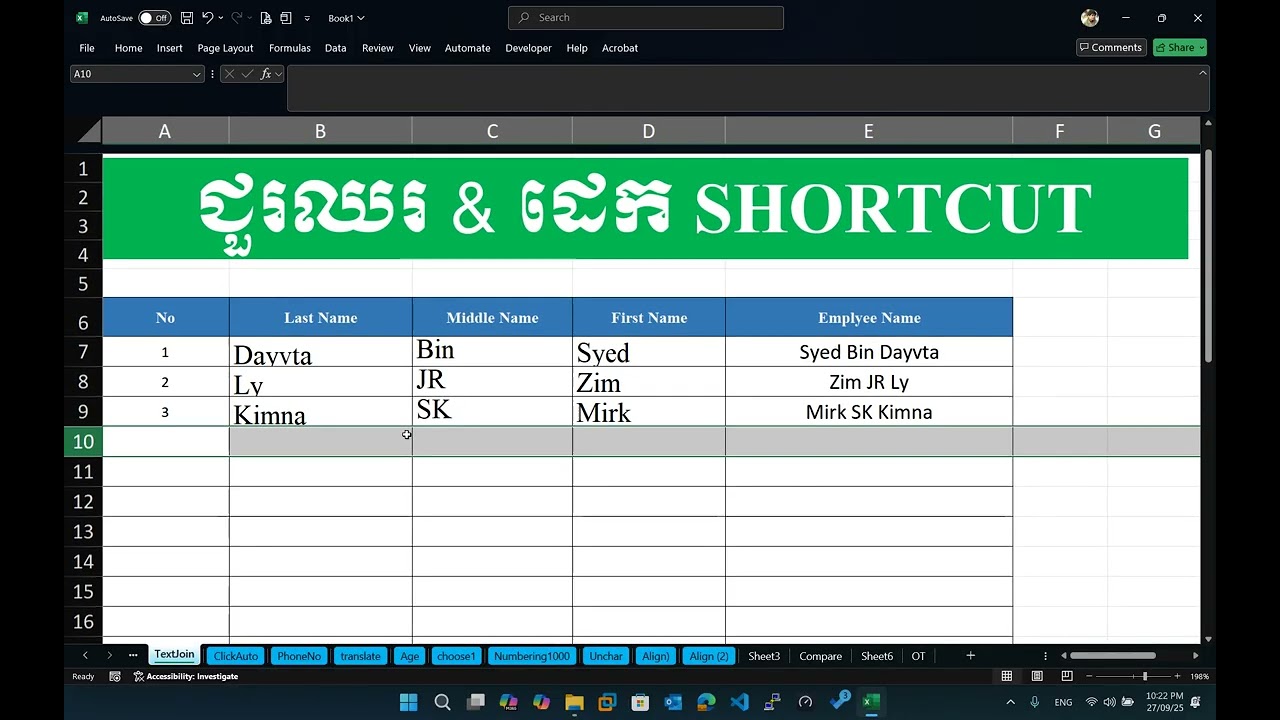Show sheet tabs to the right with right arrow
Screen dimensions: 1280x720
pos(109,655)
